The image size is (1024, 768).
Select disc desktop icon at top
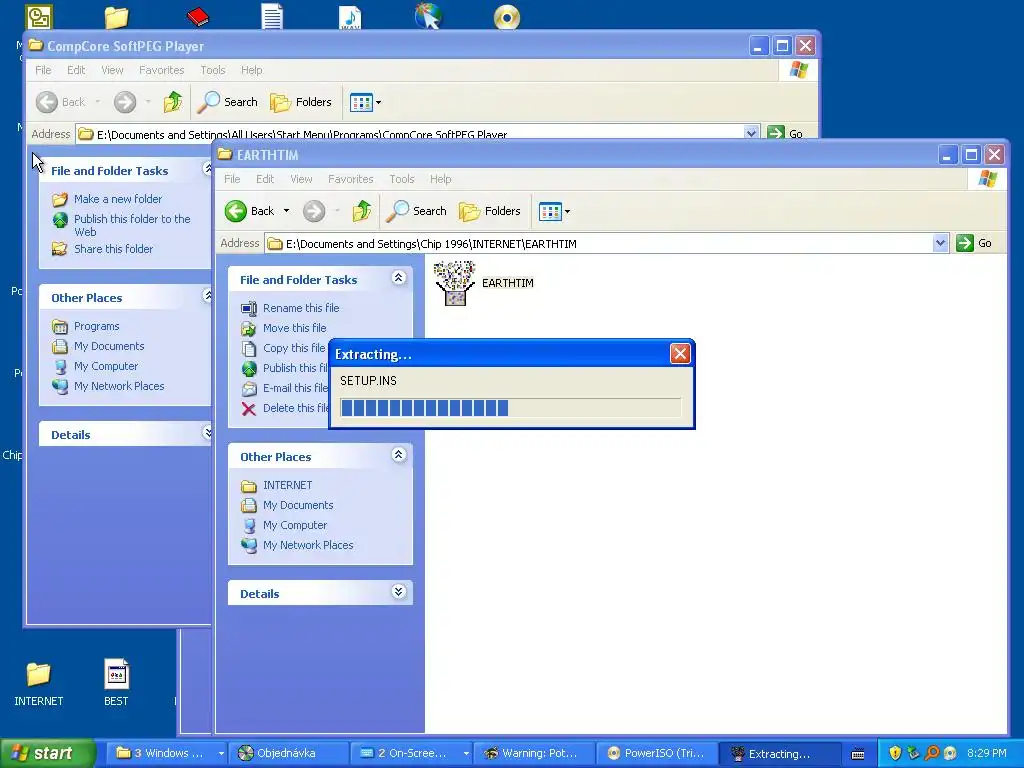[507, 17]
